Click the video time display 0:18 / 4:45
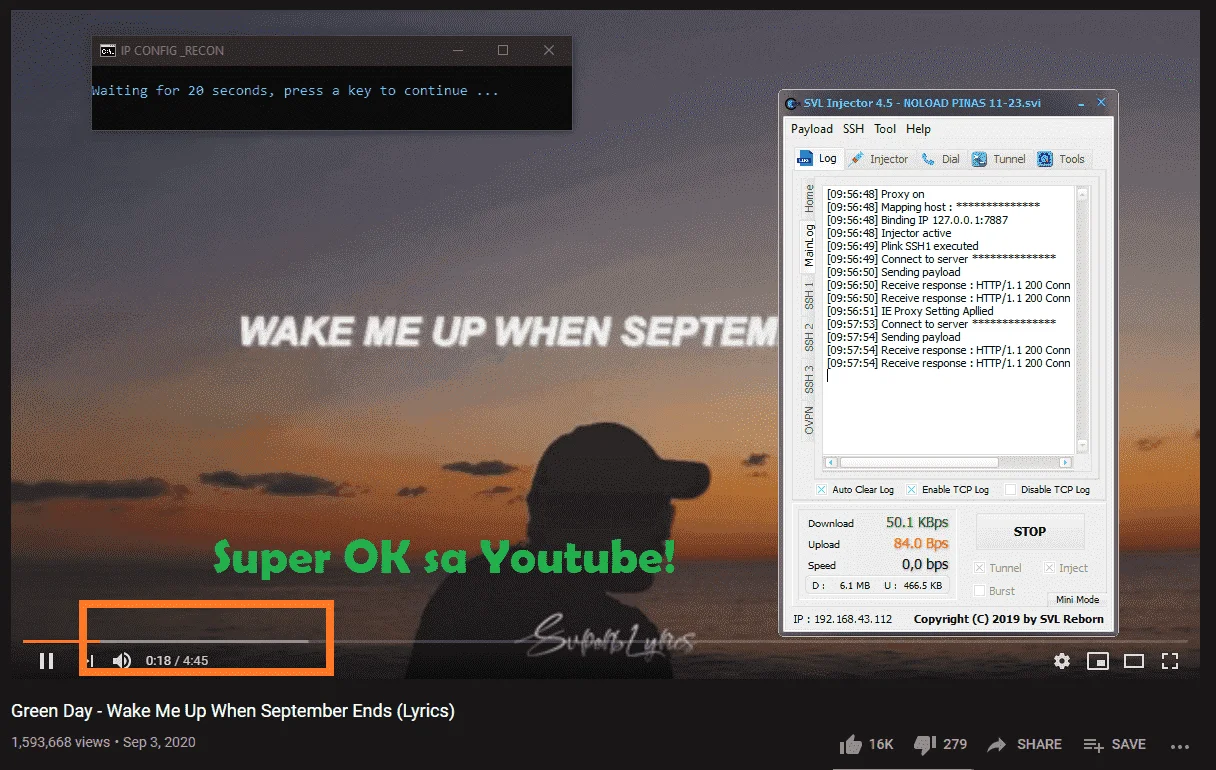Screen dimensions: 1216x770 (x=177, y=661)
